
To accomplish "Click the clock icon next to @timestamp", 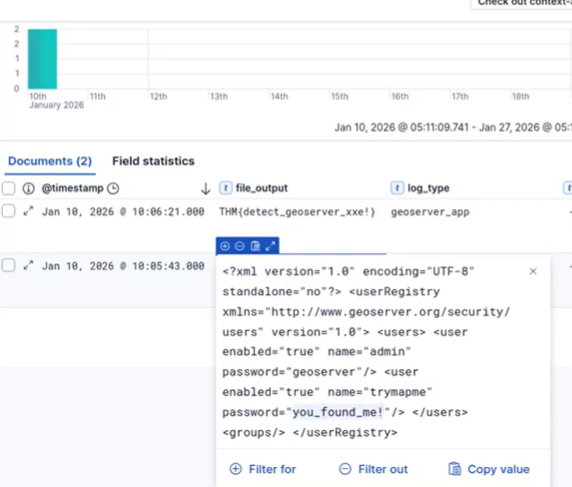I will (113, 188).
